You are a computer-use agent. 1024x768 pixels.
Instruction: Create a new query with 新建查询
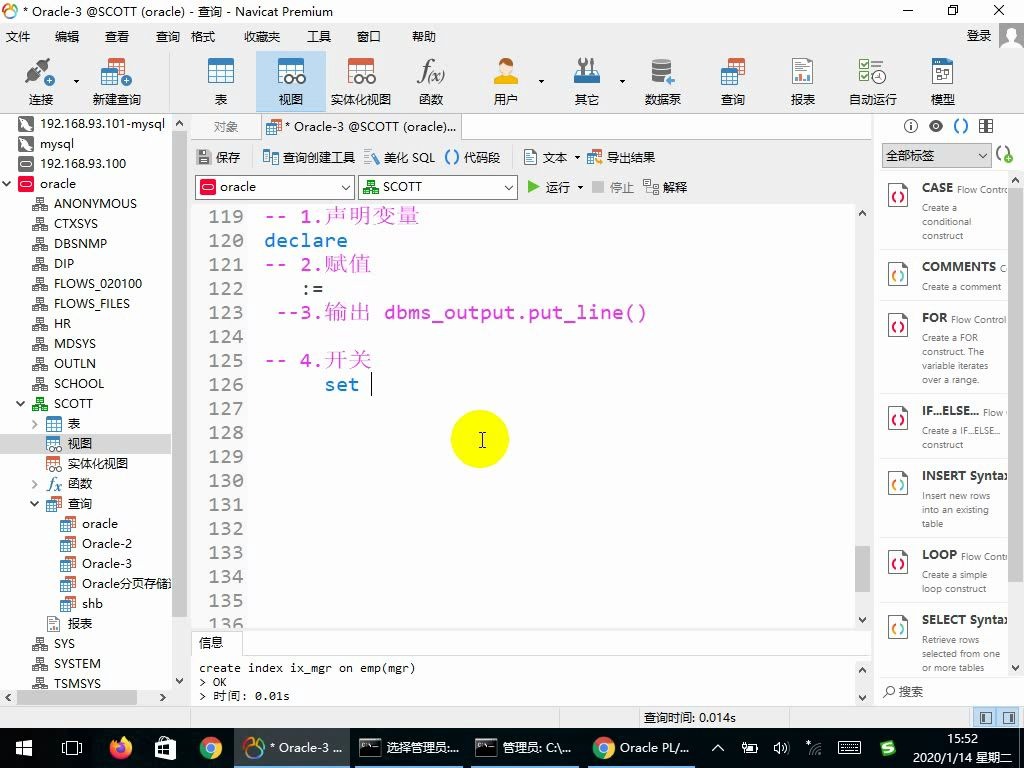coord(114,80)
